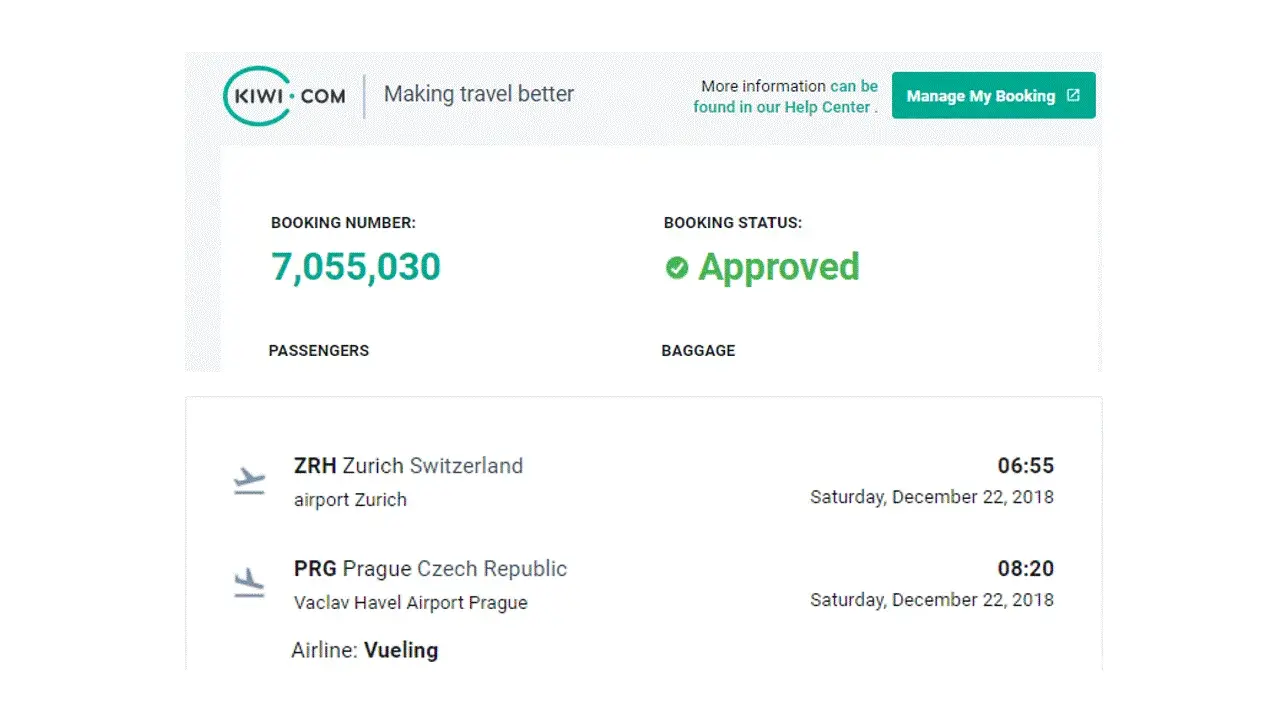
Task: Click the "airport Zurich" subtitle text
Action: click(x=350, y=500)
